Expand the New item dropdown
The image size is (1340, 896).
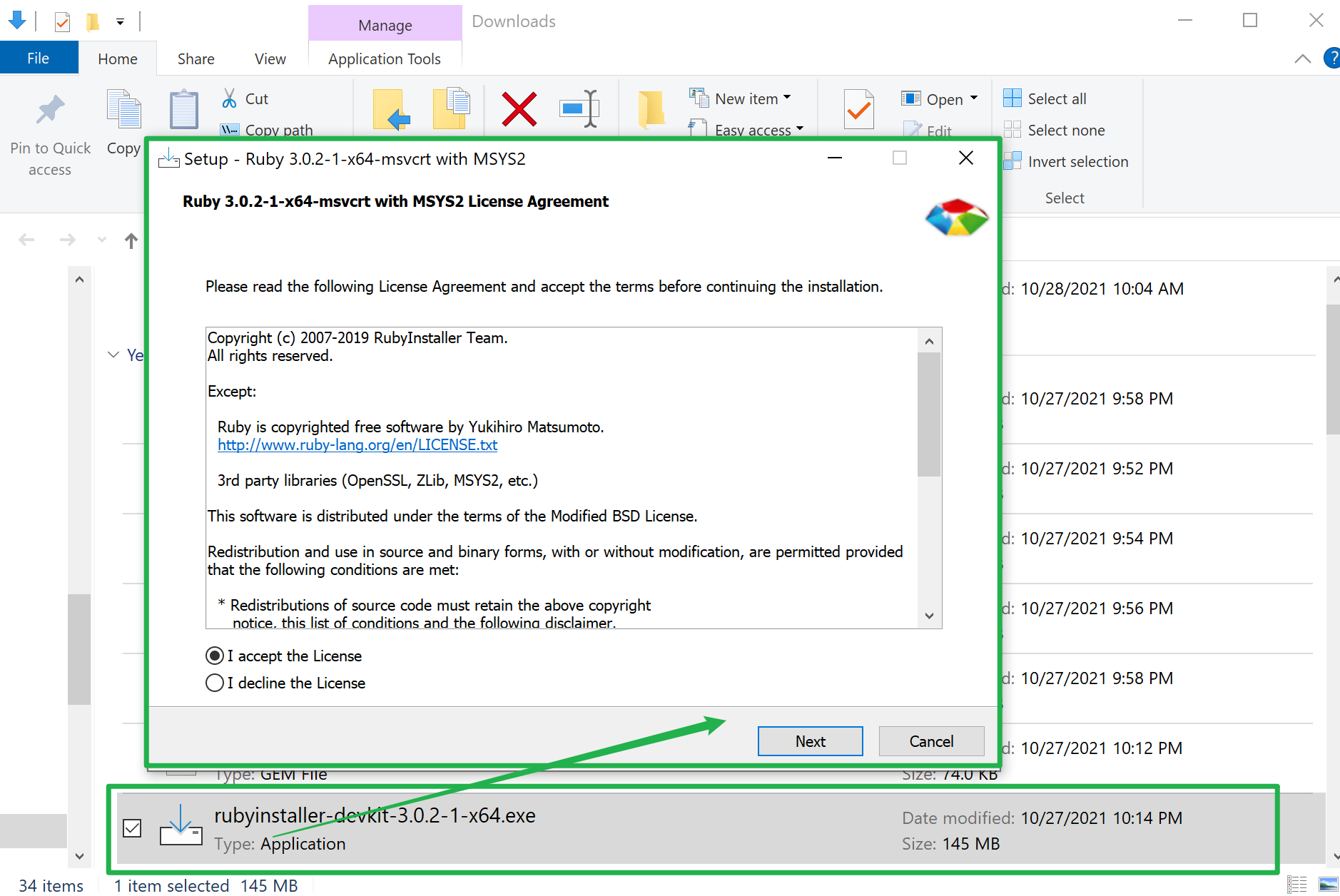pos(787,98)
